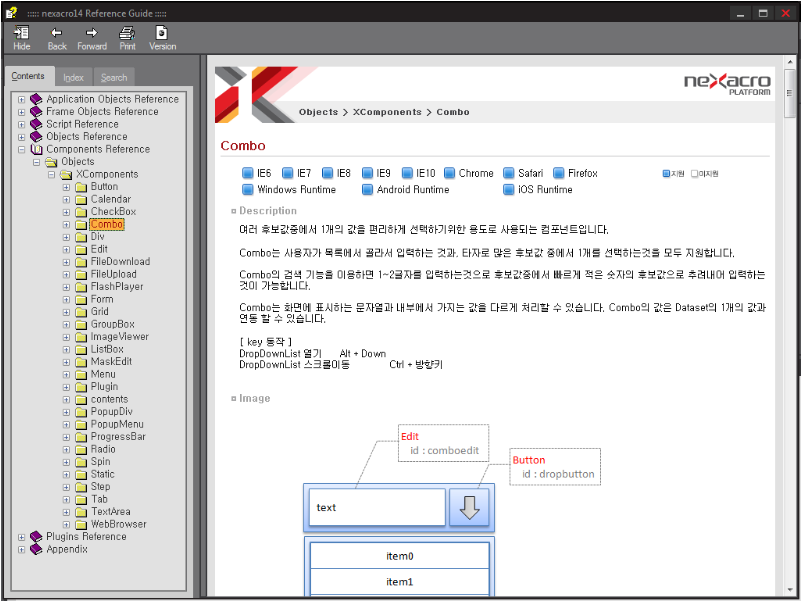Click the Windows Runtime support indicator box
This screenshot has height=602, width=802.
tap(248, 190)
